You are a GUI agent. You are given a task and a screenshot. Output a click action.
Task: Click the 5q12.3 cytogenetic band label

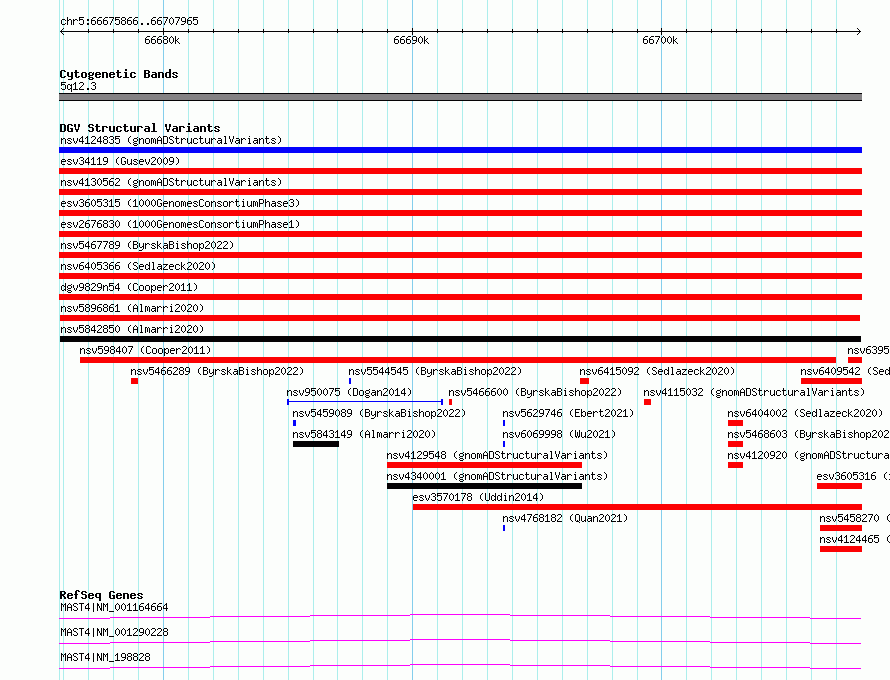78,86
